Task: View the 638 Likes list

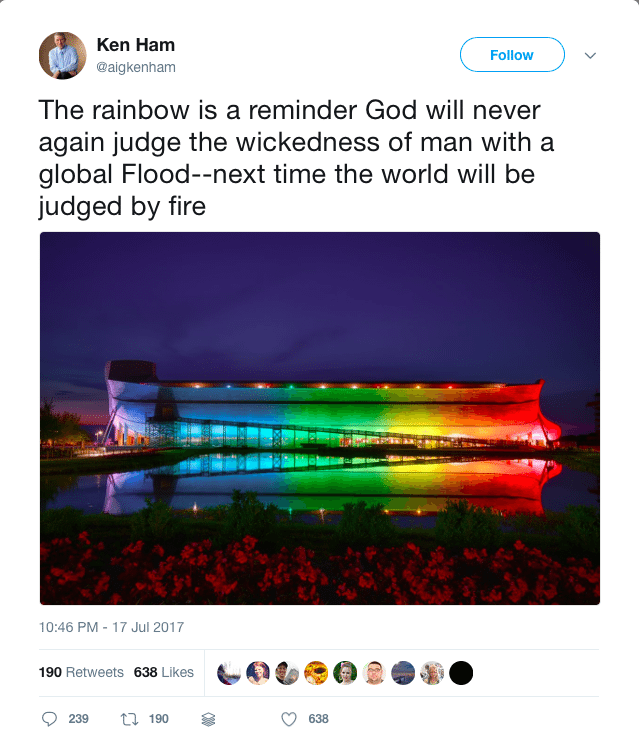Action: pos(164,672)
